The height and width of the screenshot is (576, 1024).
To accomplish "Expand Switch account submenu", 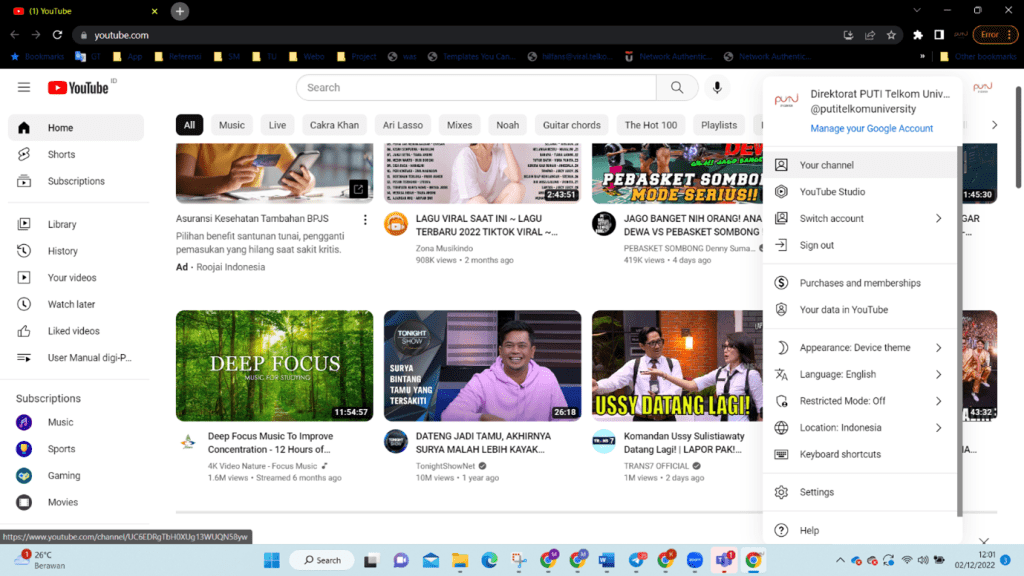I will click(x=939, y=219).
